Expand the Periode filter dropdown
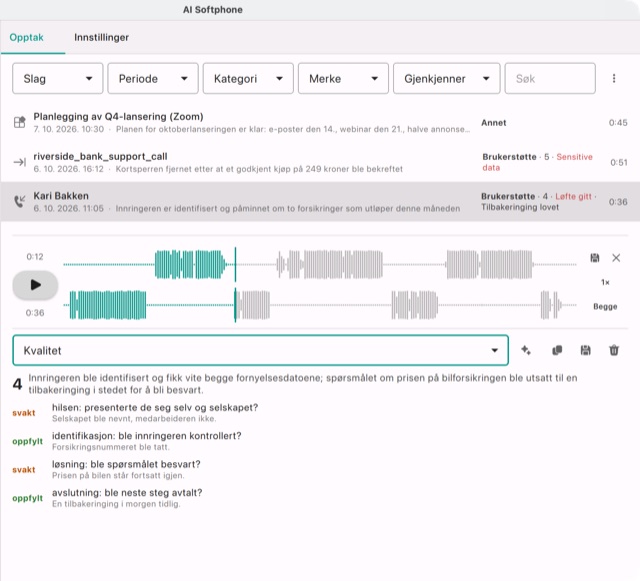640x581 pixels. 153,78
